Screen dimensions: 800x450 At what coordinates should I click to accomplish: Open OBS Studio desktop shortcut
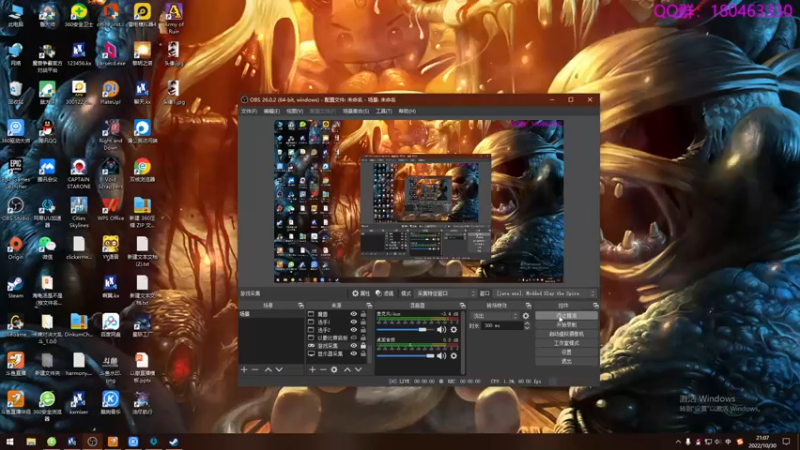(x=15, y=209)
